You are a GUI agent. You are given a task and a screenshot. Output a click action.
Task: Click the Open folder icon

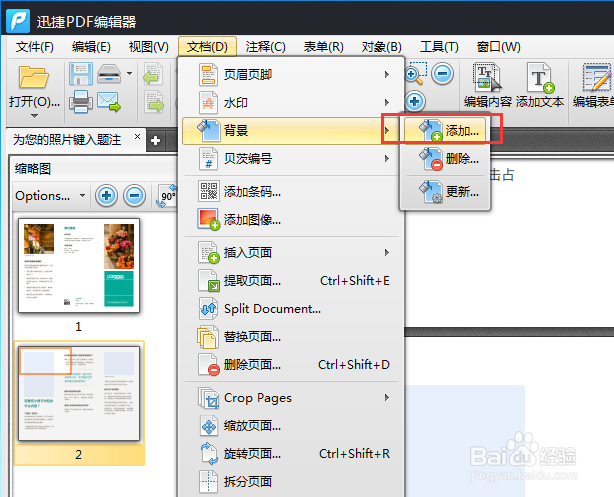(34, 76)
